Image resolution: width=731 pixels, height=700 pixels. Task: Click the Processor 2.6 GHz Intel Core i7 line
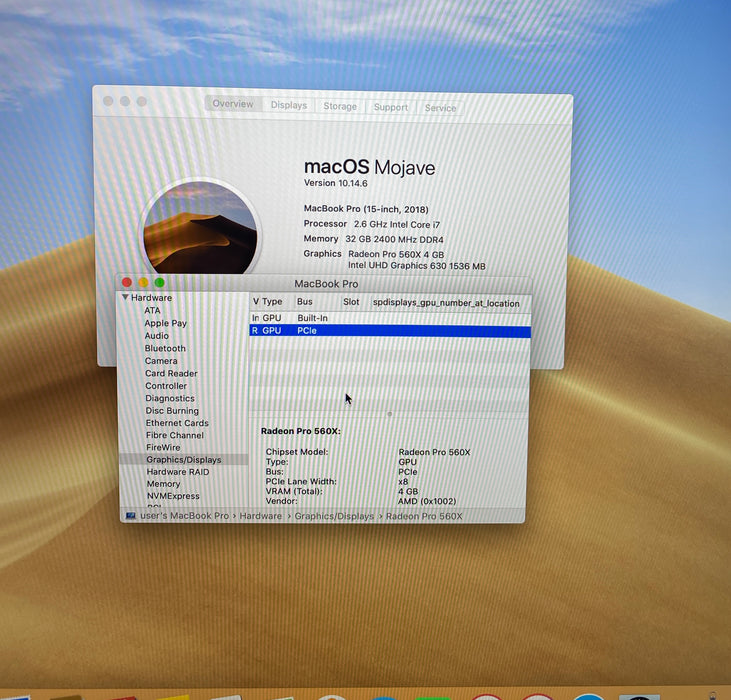click(x=372, y=224)
